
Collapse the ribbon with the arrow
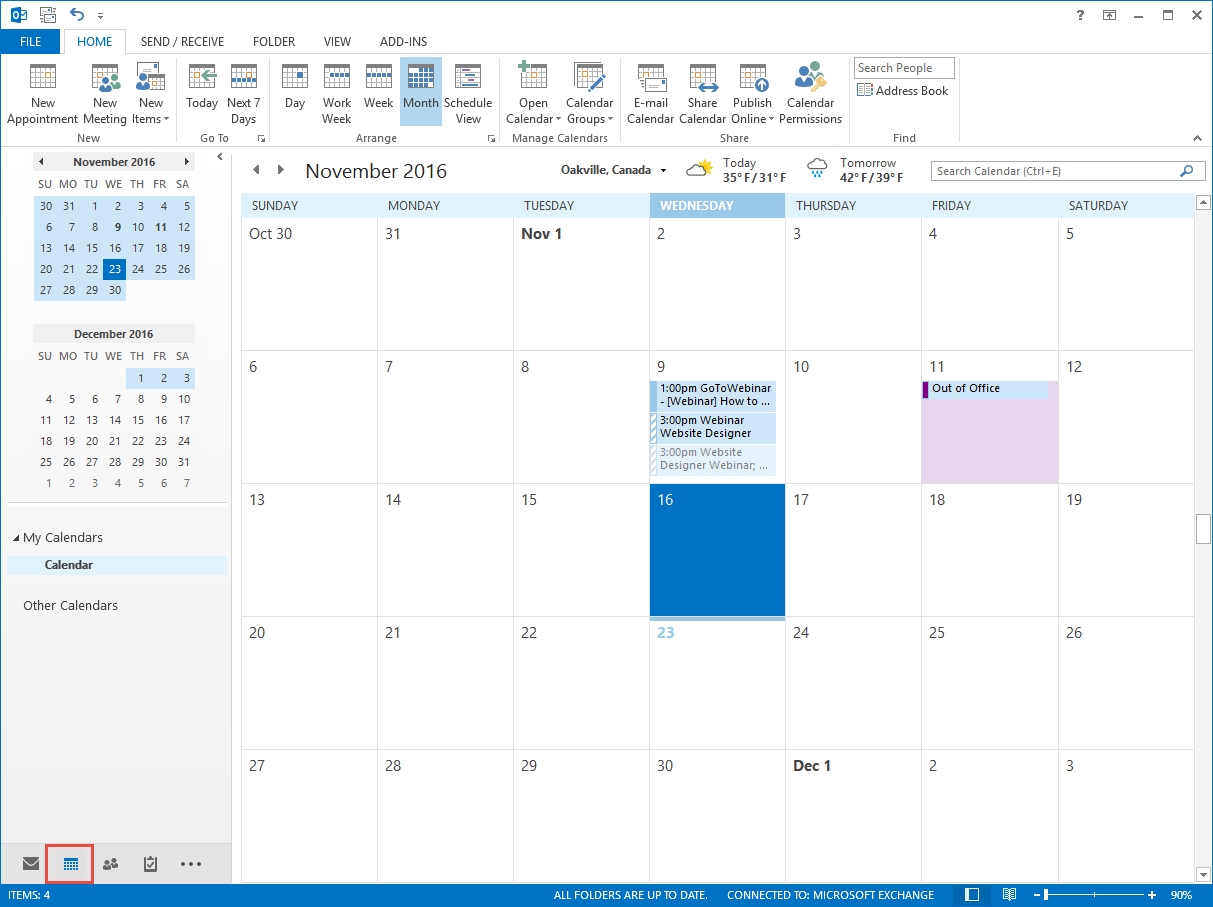[x=1197, y=138]
